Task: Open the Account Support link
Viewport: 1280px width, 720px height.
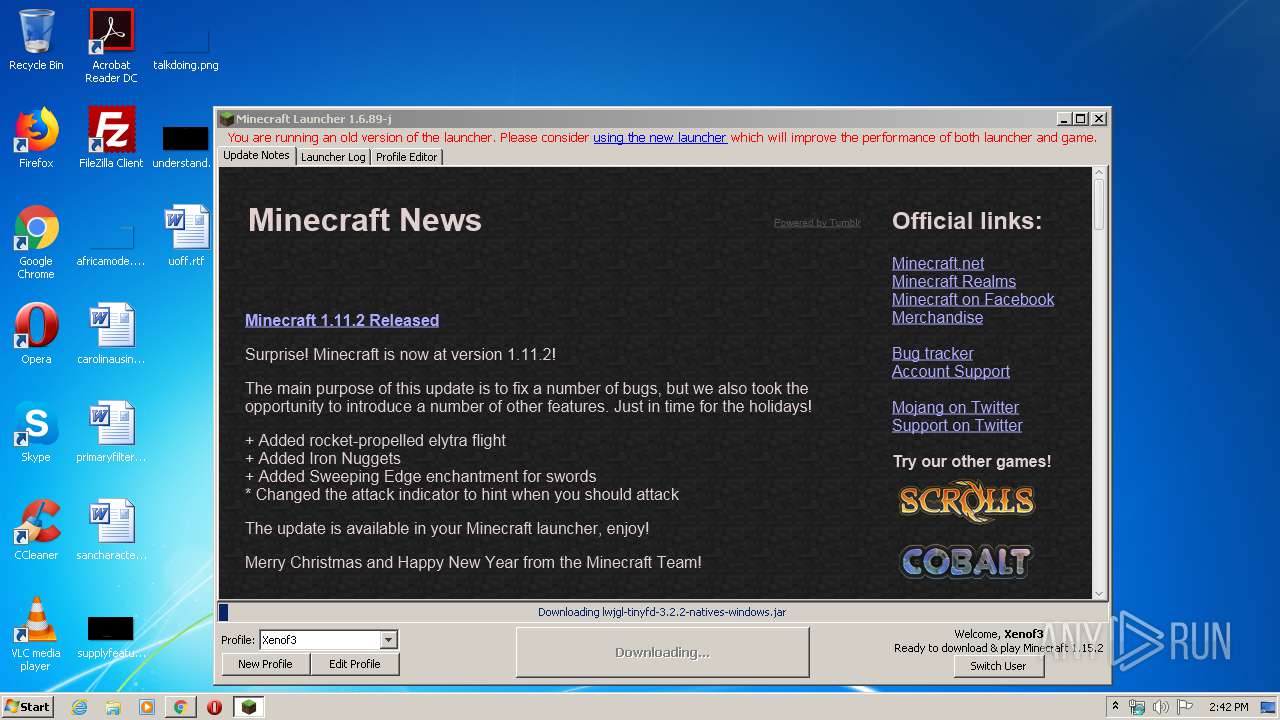Action: 951,371
